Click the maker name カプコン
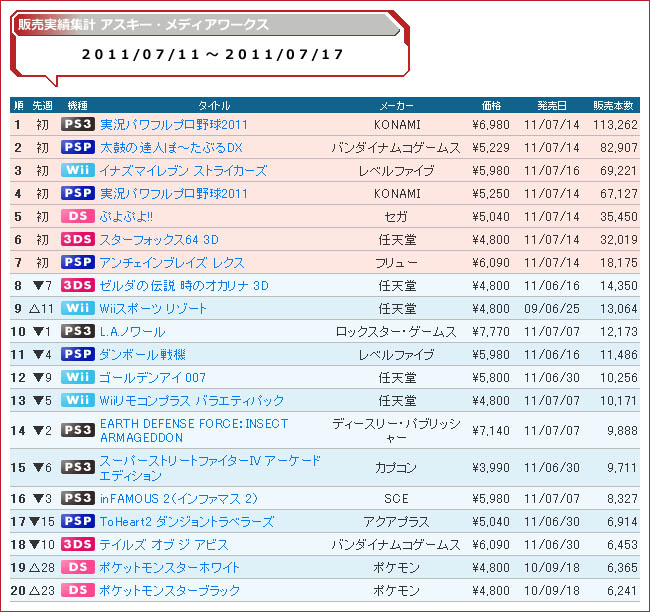This screenshot has height=612, width=650. tap(396, 468)
